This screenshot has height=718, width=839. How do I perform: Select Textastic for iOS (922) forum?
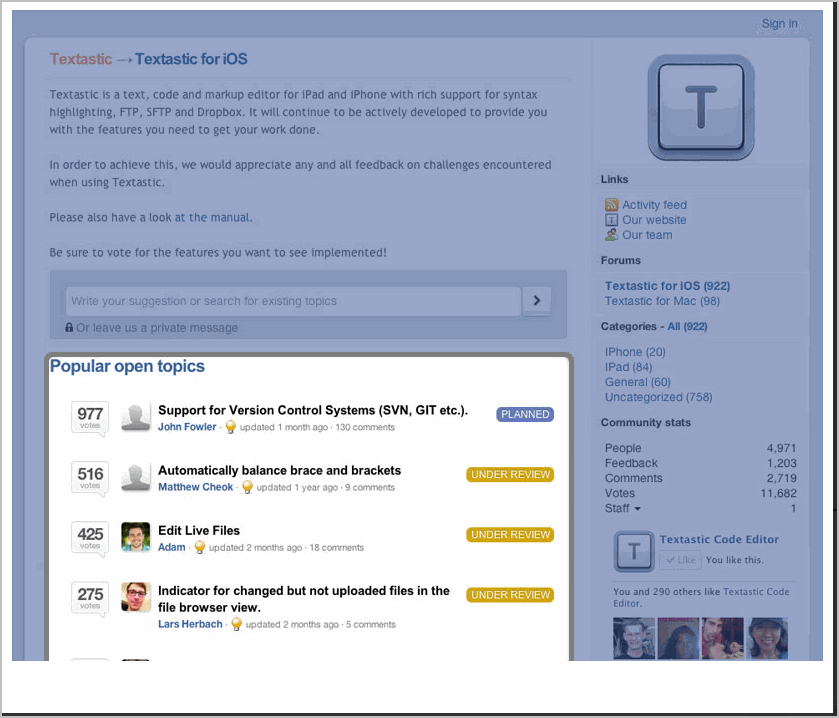coord(667,286)
